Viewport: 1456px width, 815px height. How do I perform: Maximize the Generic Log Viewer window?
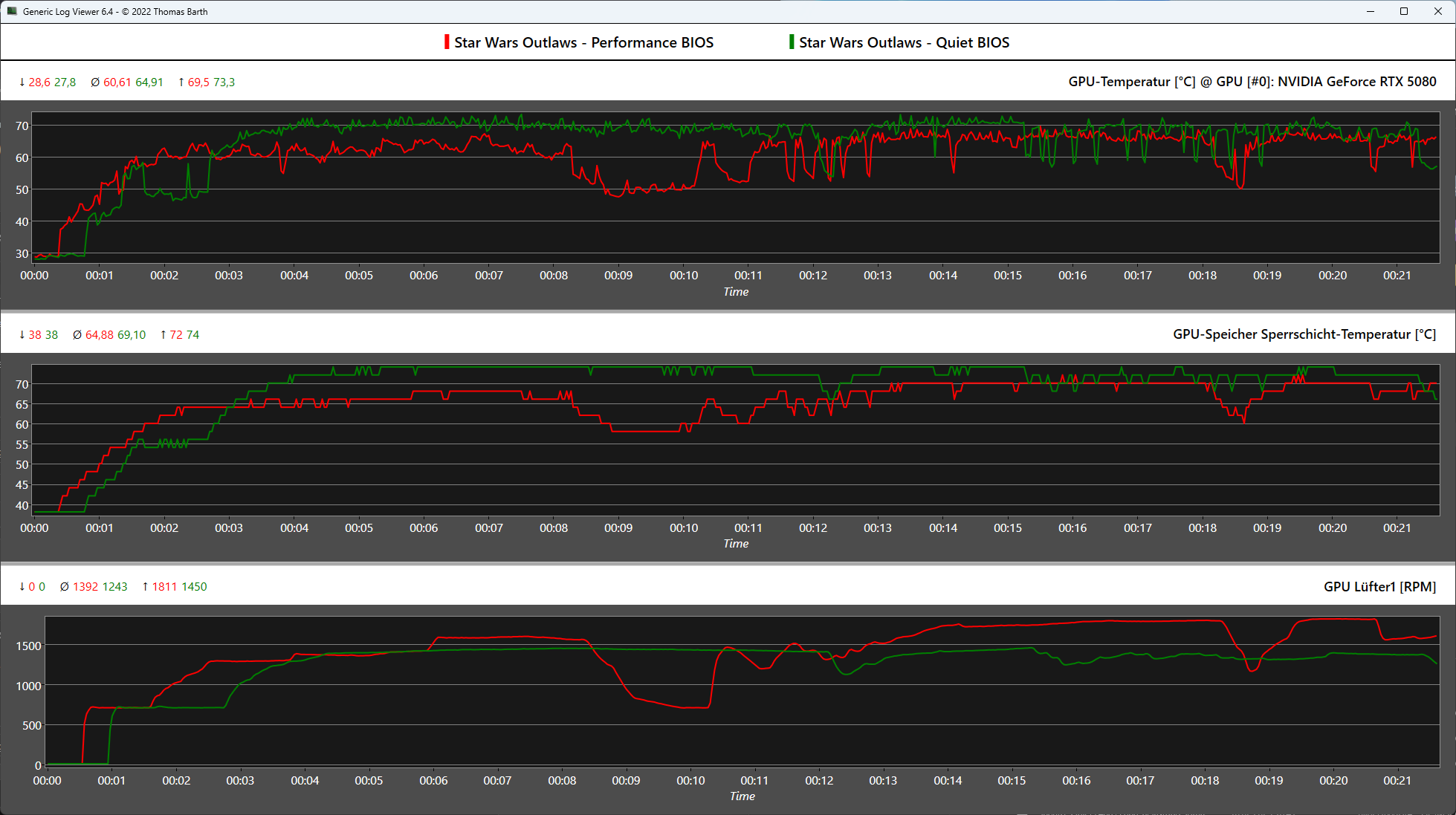click(x=1404, y=11)
